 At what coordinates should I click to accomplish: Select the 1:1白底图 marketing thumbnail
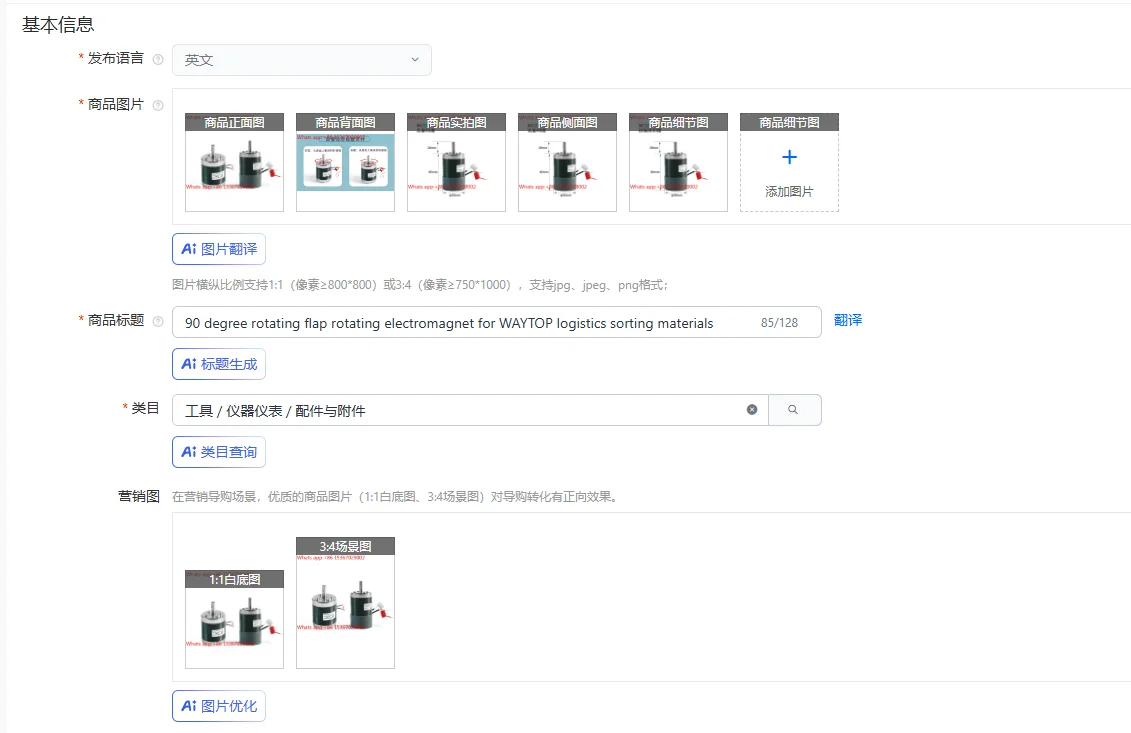coord(234,620)
